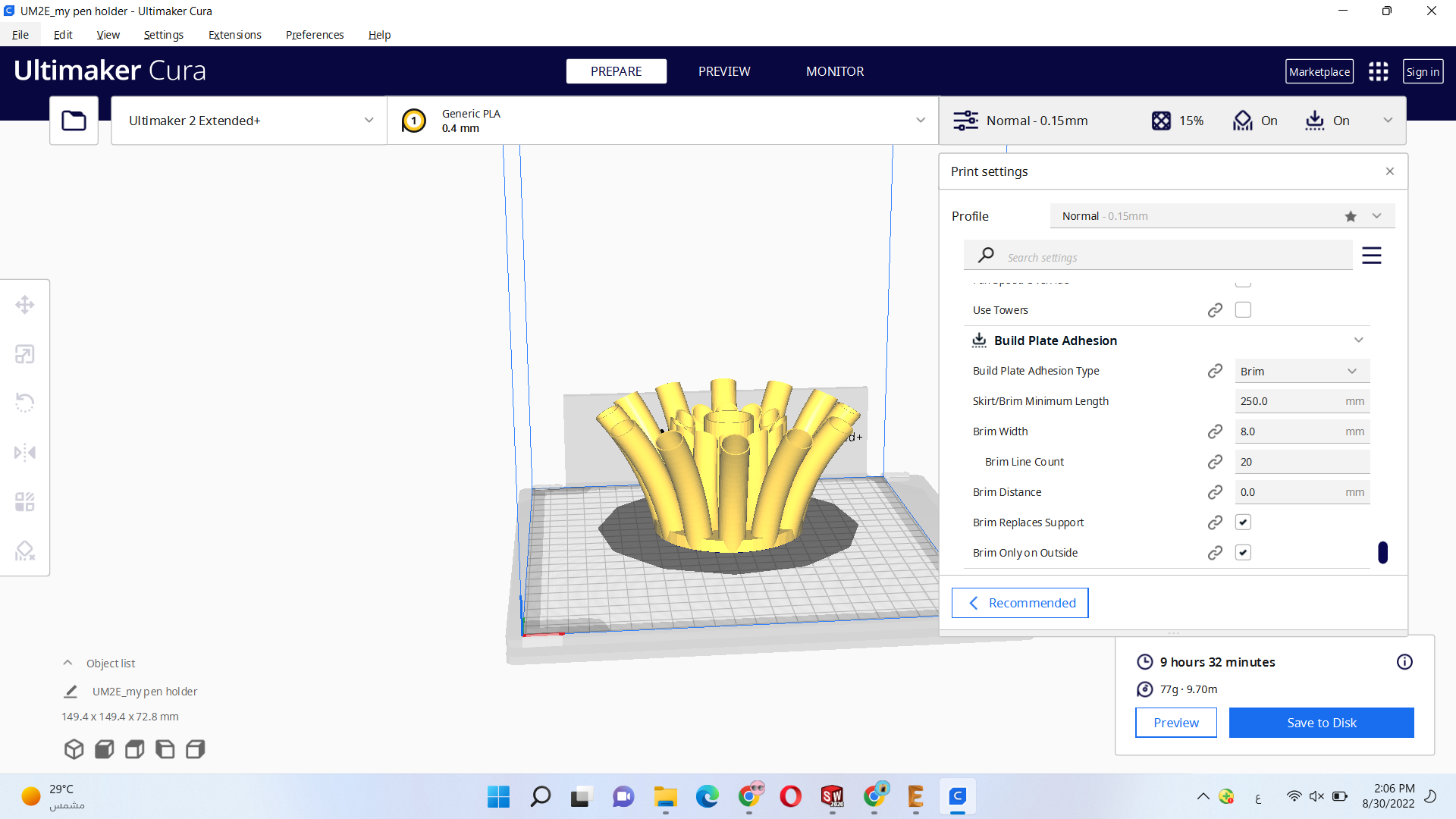The image size is (1456, 819).
Task: Open Build Plate Adhesion Type dropdown
Action: click(1301, 371)
